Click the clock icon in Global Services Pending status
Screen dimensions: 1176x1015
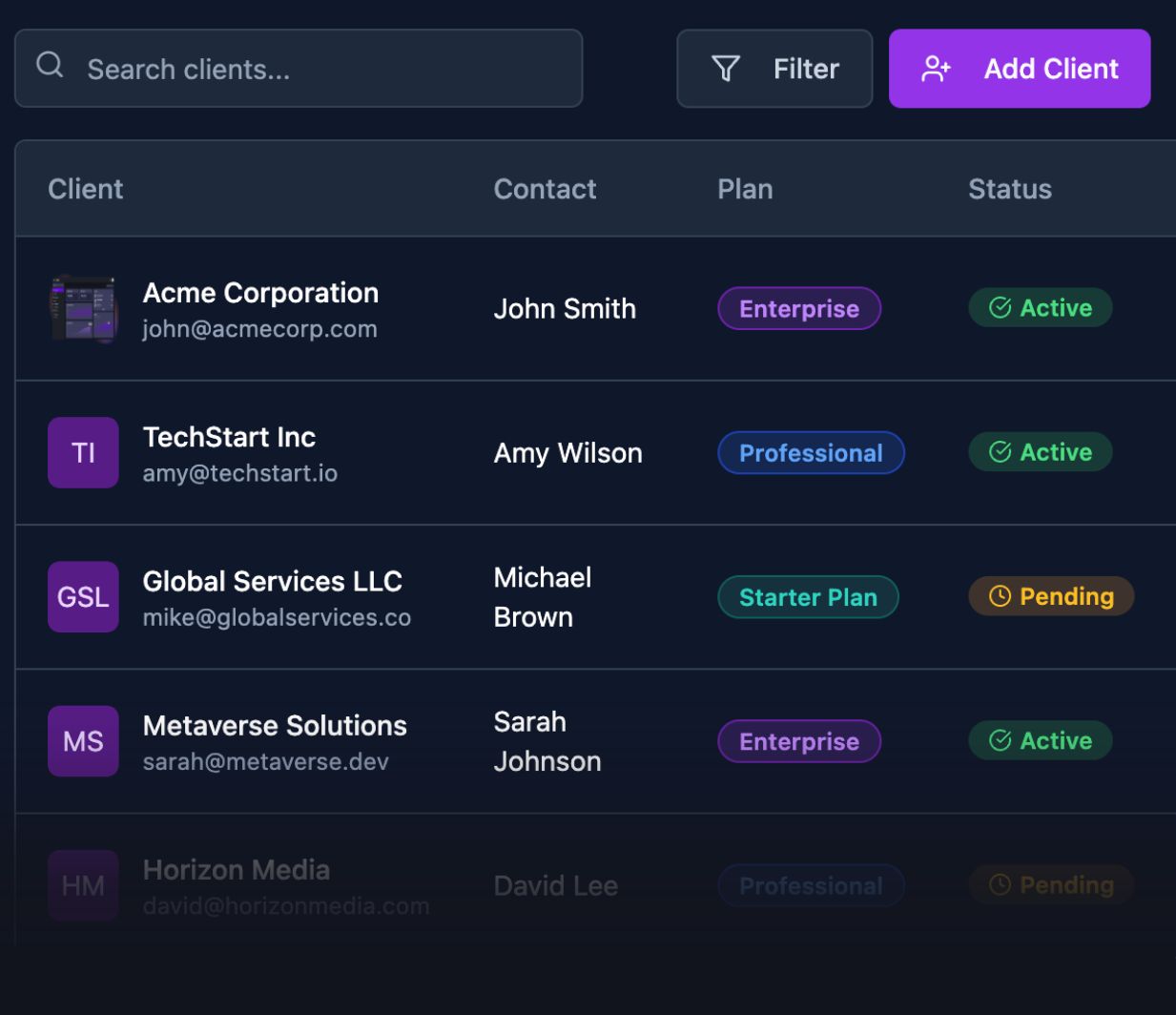click(1000, 596)
